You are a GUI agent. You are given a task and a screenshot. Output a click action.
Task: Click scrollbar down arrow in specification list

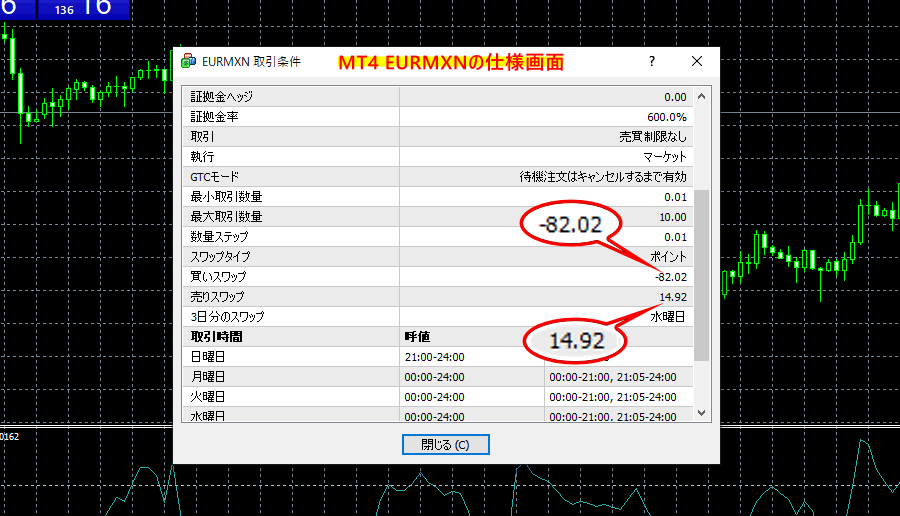pos(701,413)
